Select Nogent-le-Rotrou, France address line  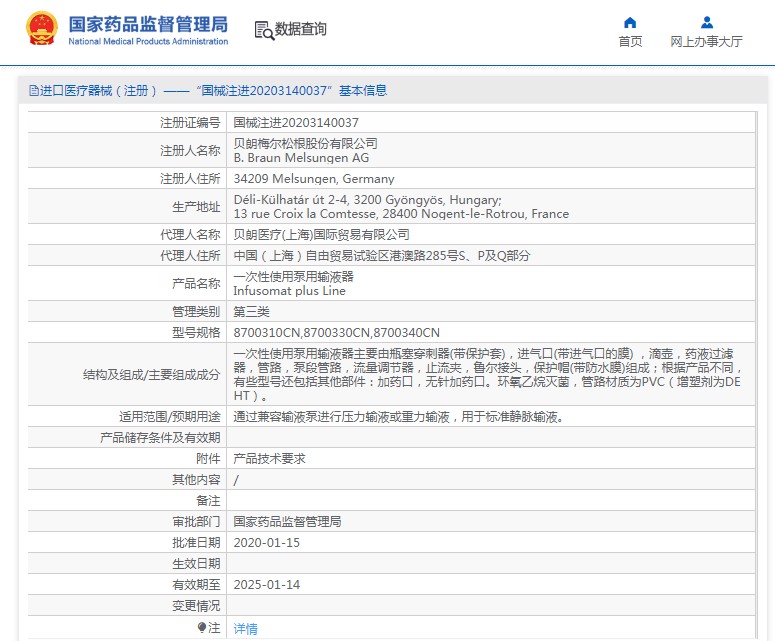401,214
